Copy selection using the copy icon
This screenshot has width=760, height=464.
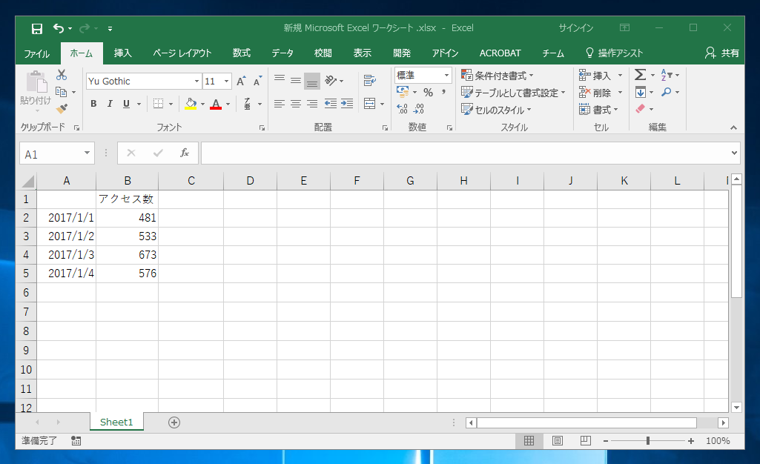click(x=61, y=91)
